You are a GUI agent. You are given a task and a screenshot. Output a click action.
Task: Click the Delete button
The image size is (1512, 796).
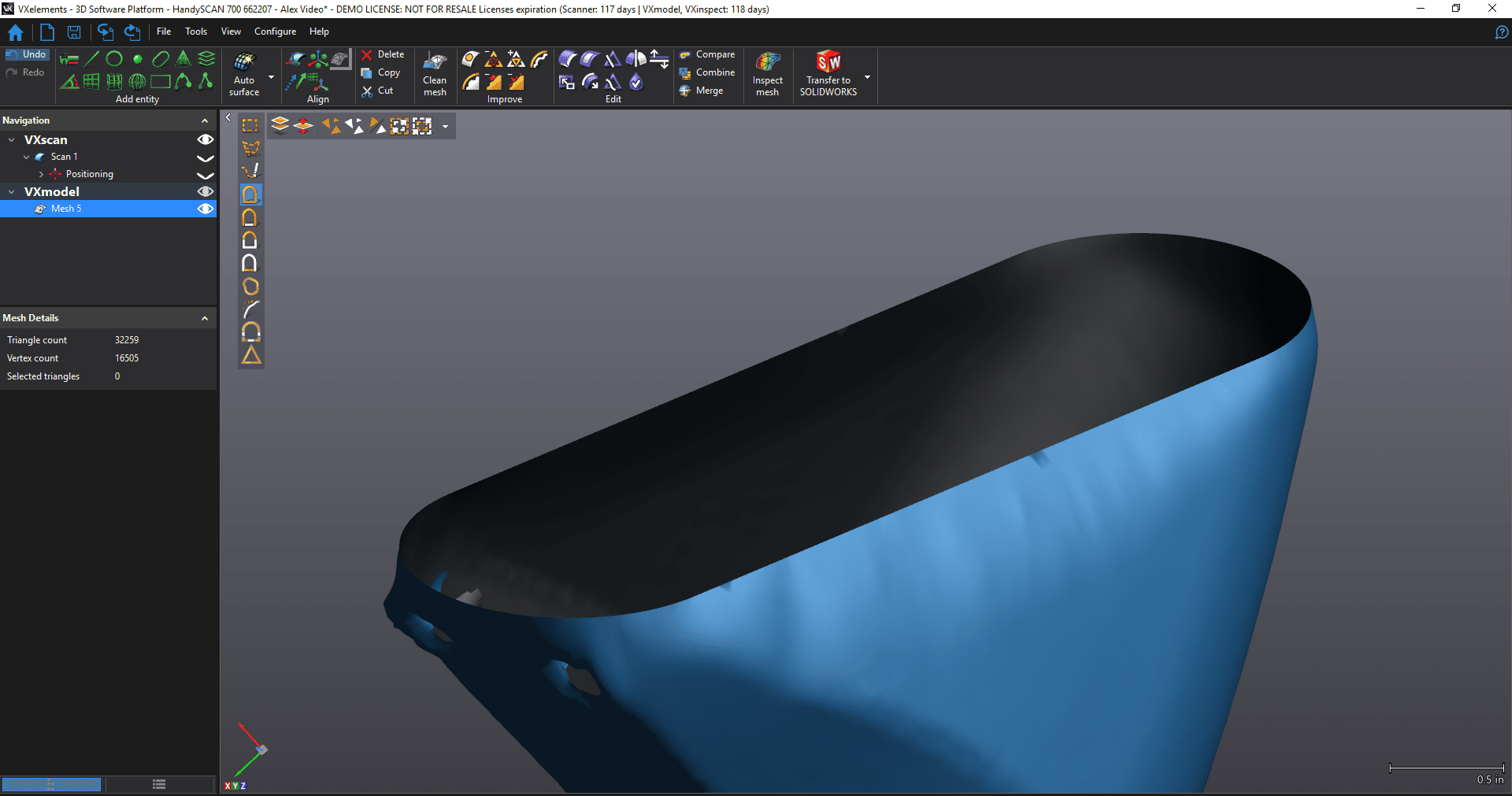(383, 54)
